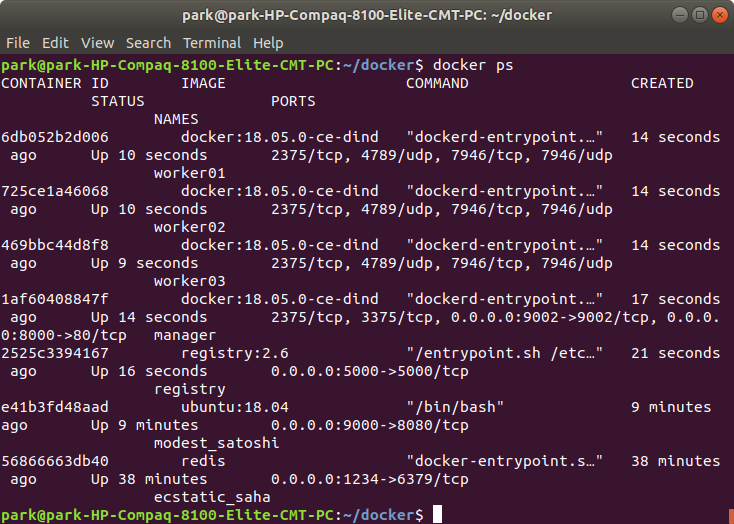Open the Search menu
The image size is (734, 524).
coord(148,43)
